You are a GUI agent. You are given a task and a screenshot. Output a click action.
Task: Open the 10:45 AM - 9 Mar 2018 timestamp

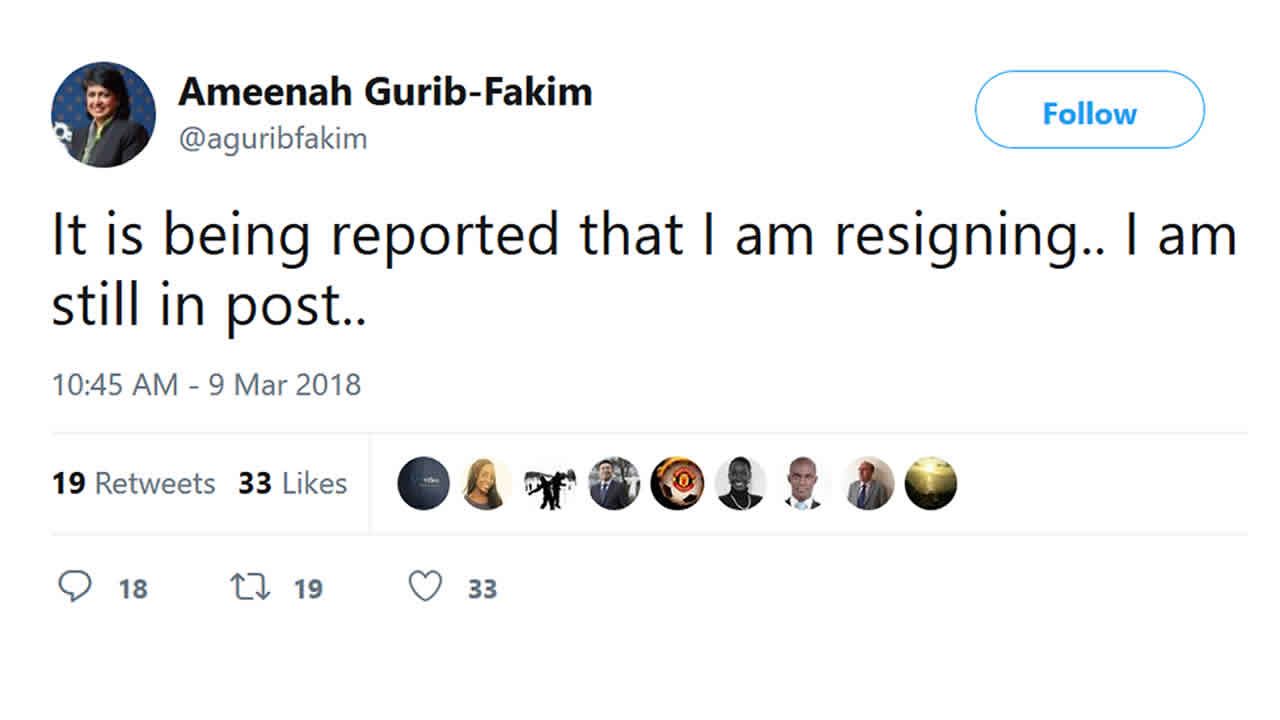click(x=206, y=385)
